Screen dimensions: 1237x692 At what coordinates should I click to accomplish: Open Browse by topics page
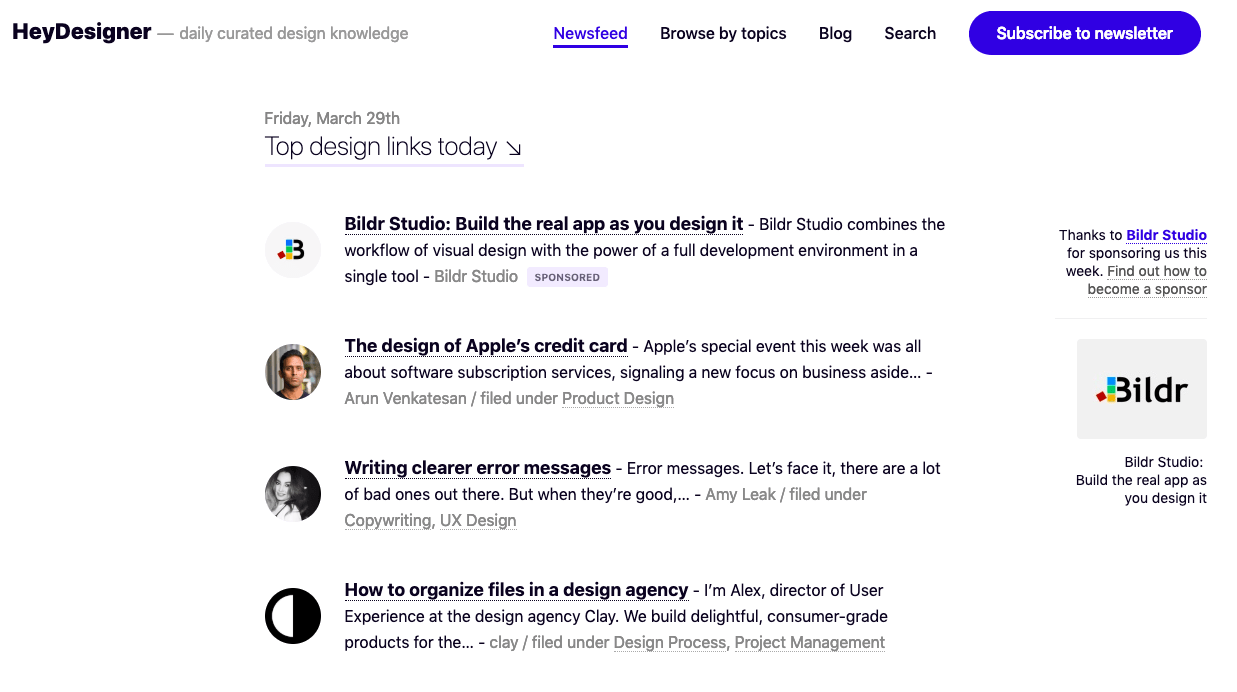723,33
